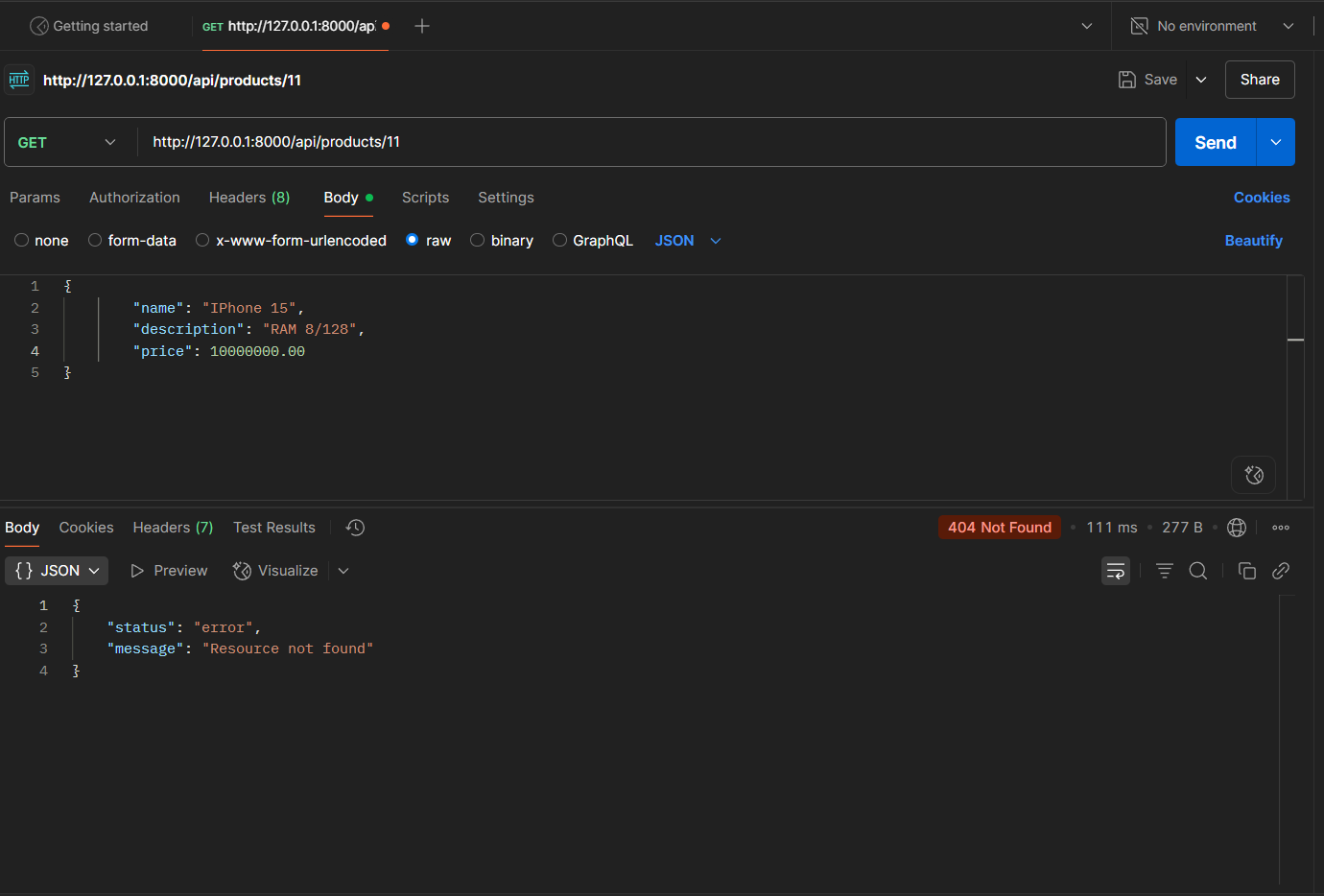
Task: Open the JSON body format dropdown
Action: (687, 240)
